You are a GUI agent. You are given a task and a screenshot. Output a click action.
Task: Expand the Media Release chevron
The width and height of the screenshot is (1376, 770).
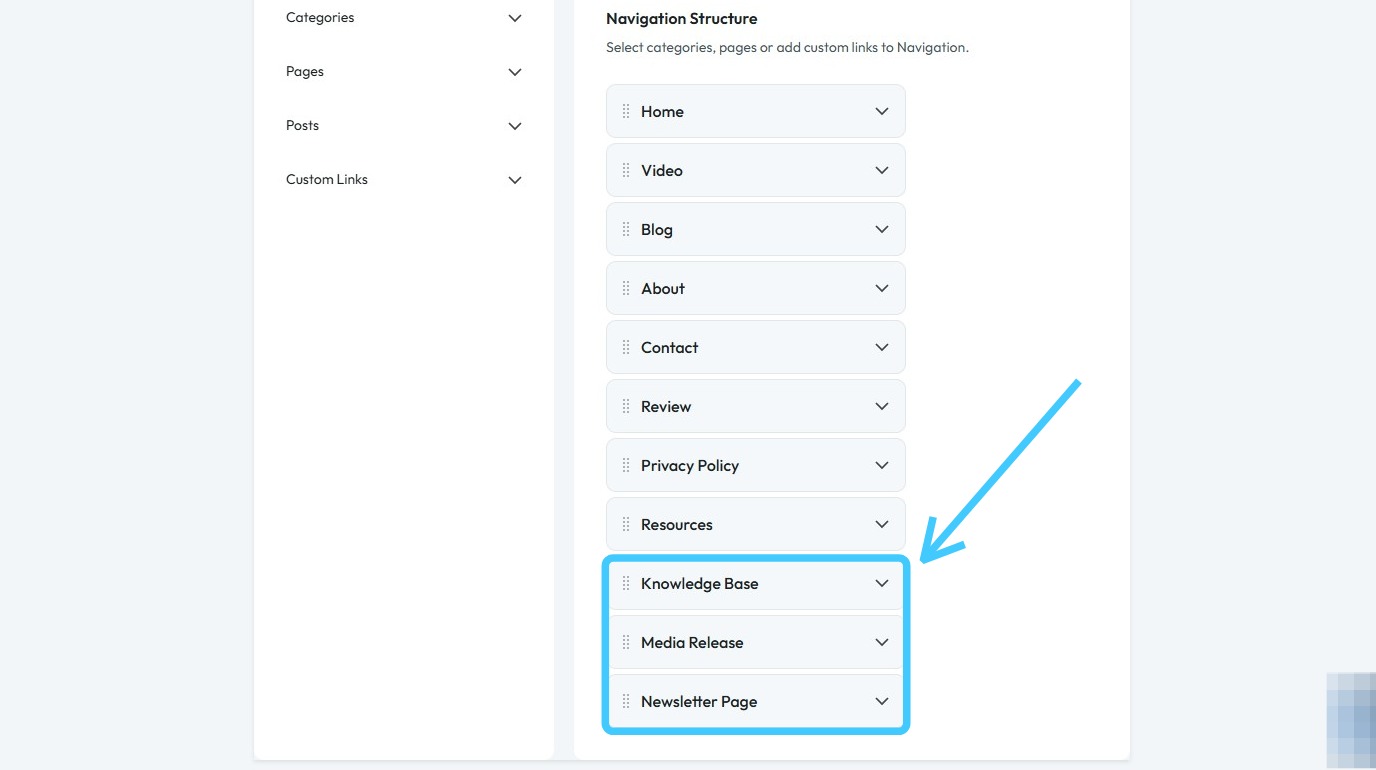pos(882,642)
